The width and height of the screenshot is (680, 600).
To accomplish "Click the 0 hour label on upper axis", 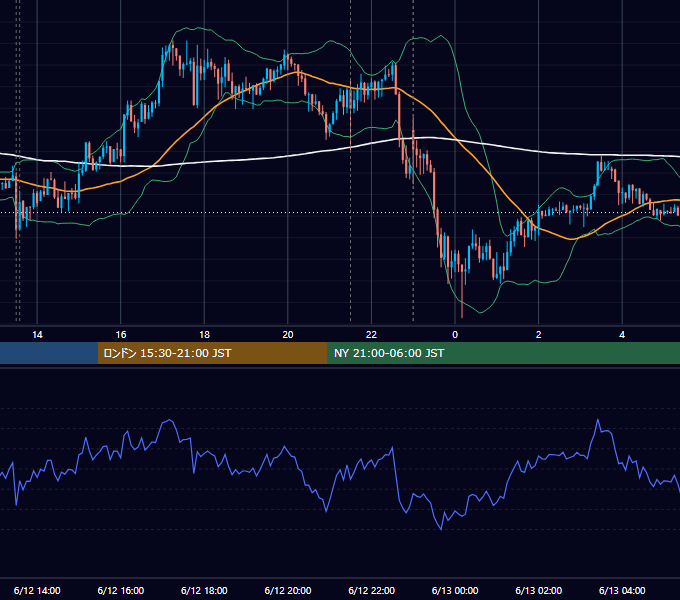I will (x=455, y=335).
